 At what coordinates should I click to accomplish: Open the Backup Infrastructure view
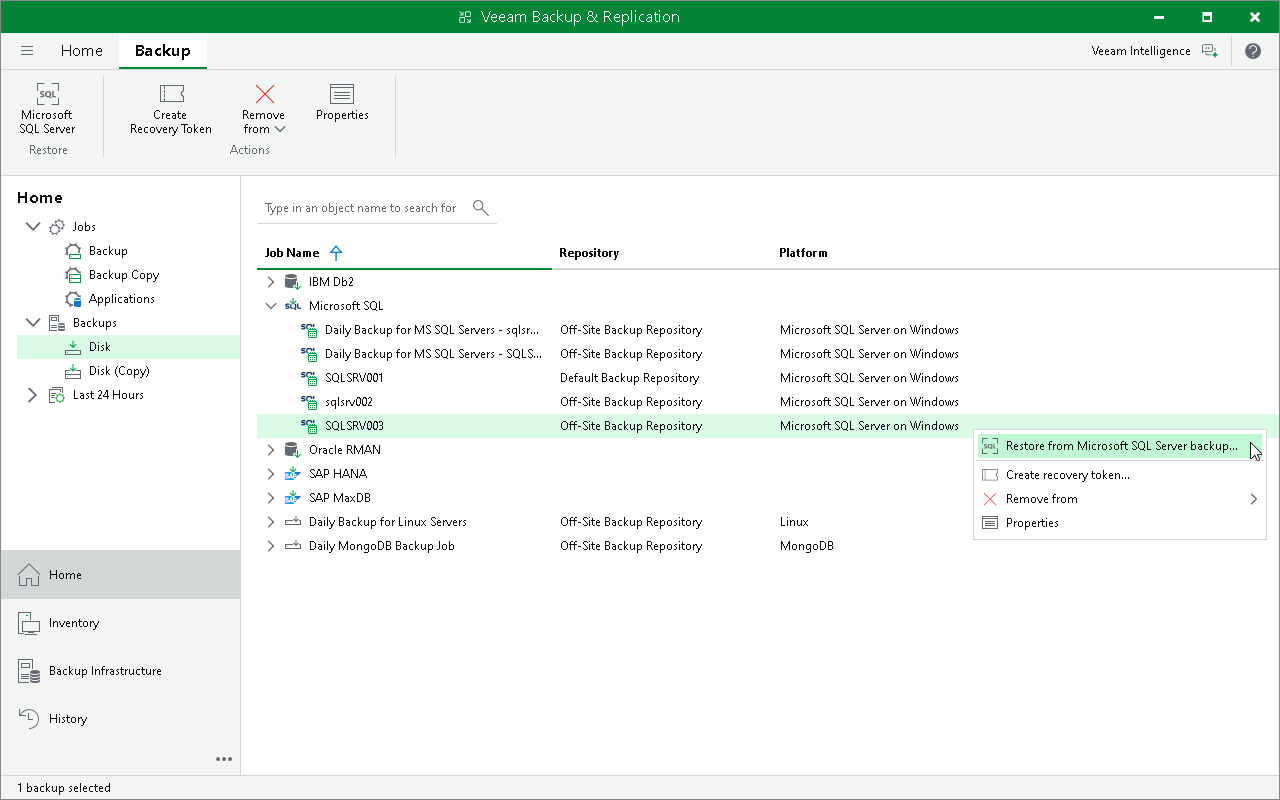[120, 671]
